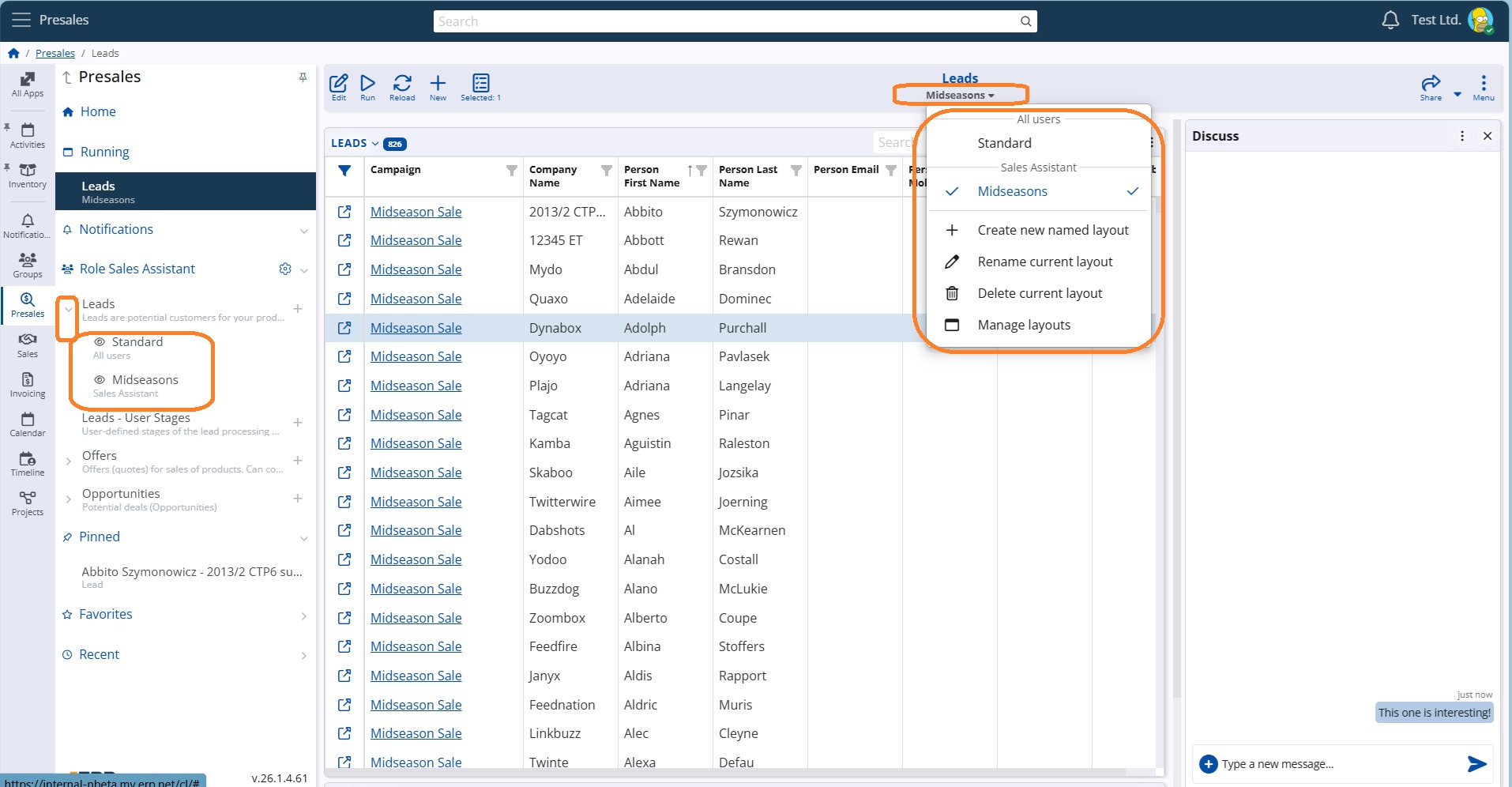Collapse the Role Sales Assistant section
Screen dimensions: 1512x787
pos(304,270)
